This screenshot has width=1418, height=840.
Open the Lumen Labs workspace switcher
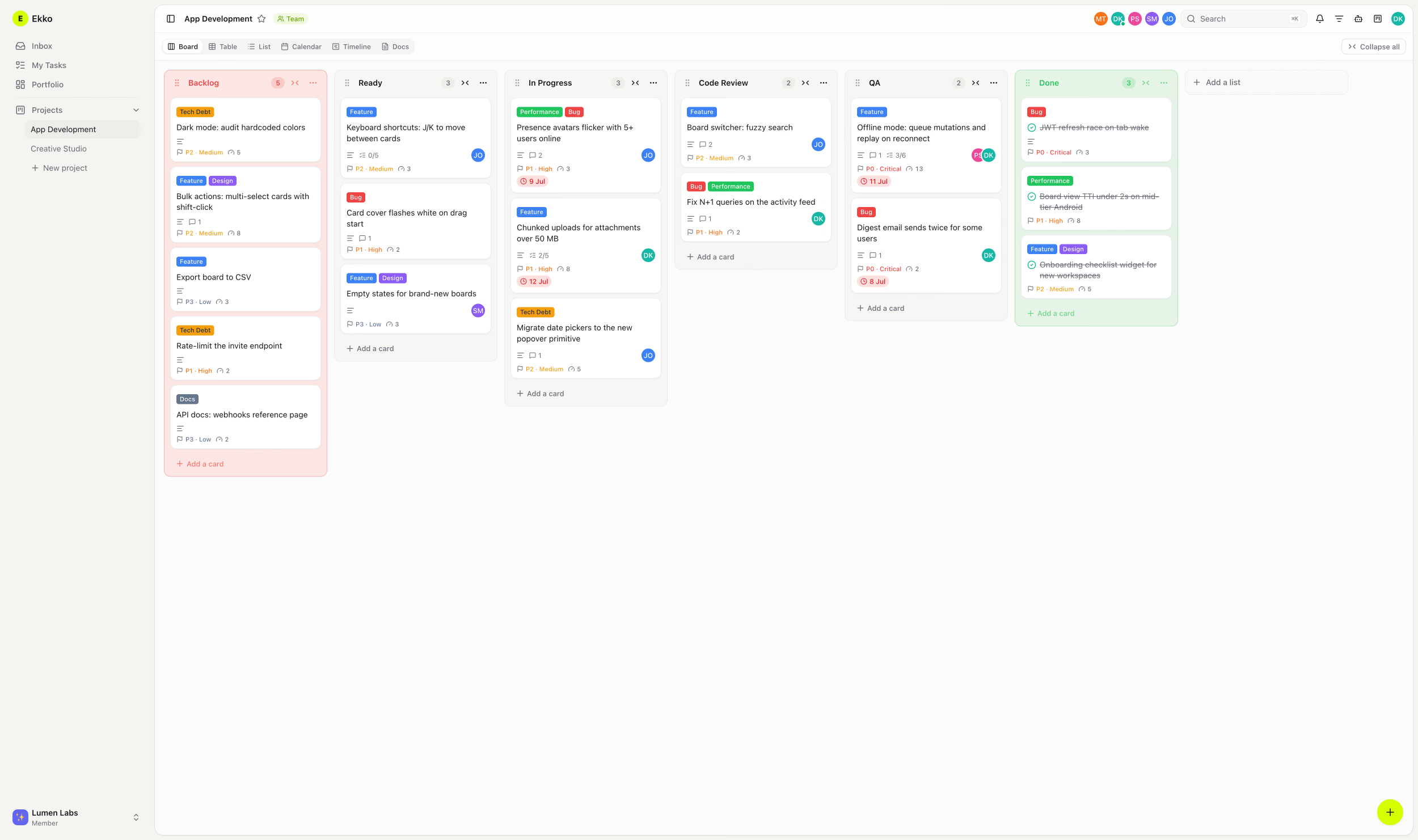click(x=77, y=817)
